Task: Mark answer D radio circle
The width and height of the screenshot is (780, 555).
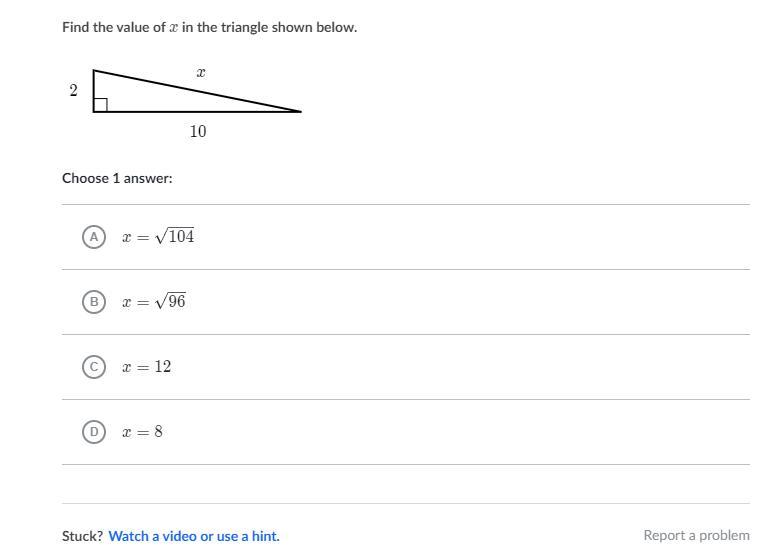Action: 93,432
